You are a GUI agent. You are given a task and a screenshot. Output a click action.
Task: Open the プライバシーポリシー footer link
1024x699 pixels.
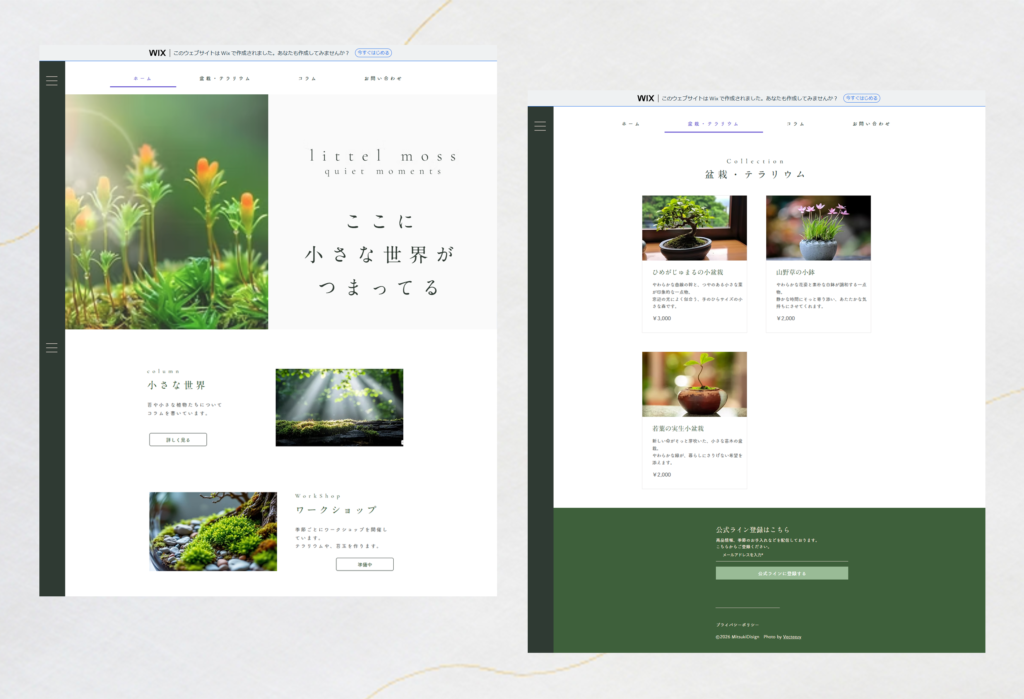click(x=737, y=625)
